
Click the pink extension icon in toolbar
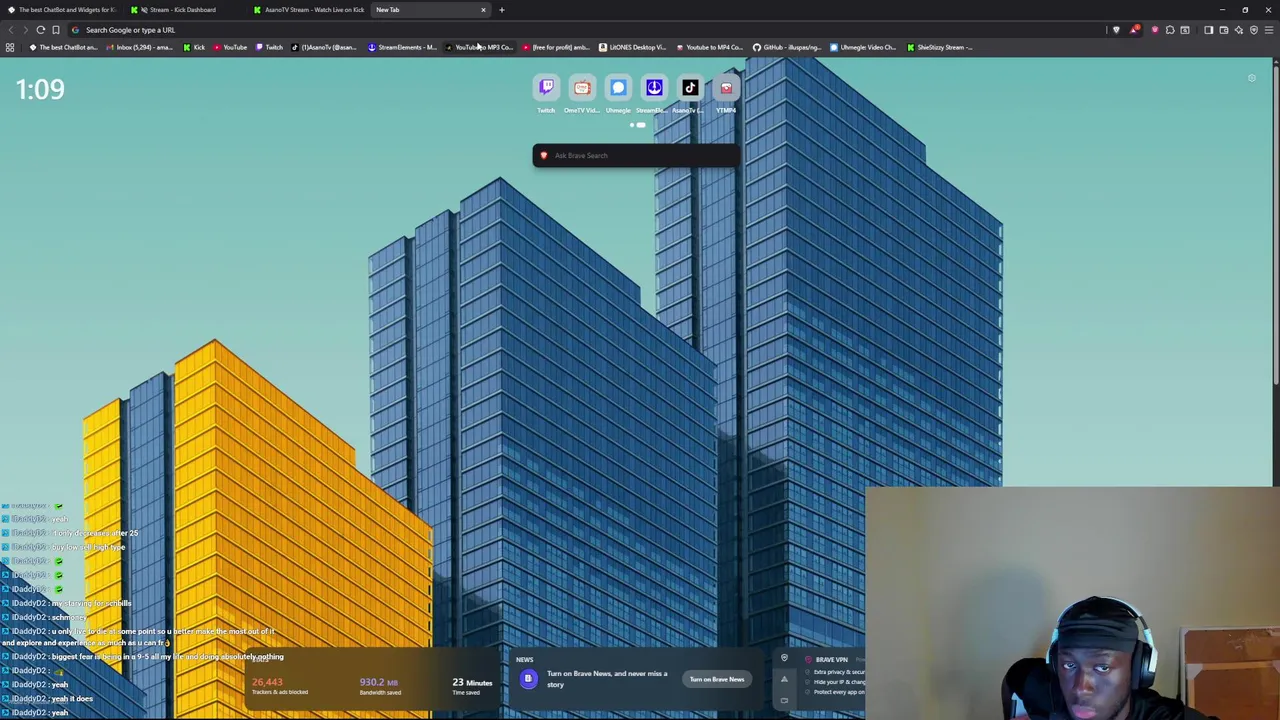tap(1155, 30)
